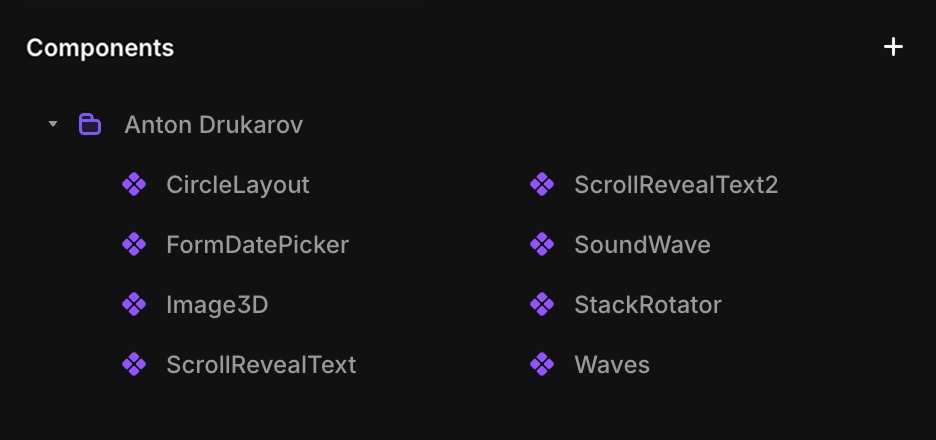Open the FormDatePicker component
This screenshot has width=936, height=440.
pyautogui.click(x=257, y=245)
